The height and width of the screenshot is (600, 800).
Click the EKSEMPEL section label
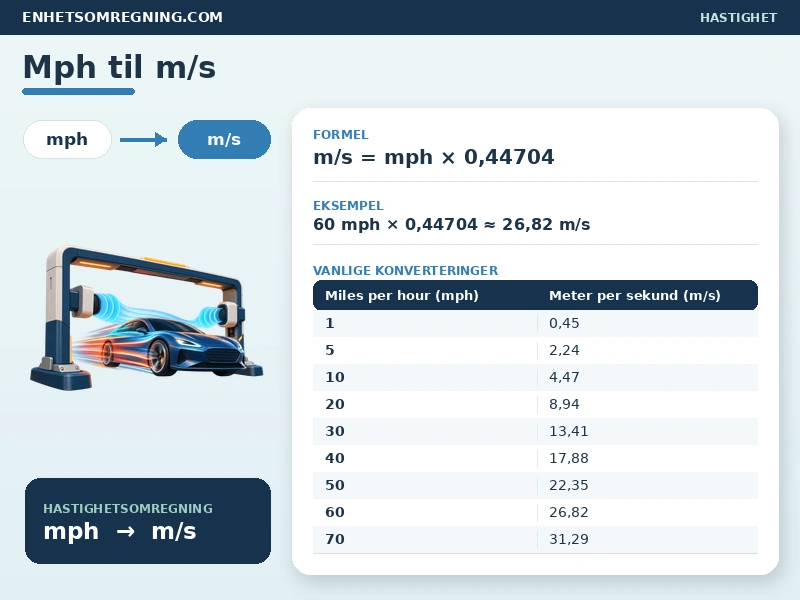click(348, 206)
